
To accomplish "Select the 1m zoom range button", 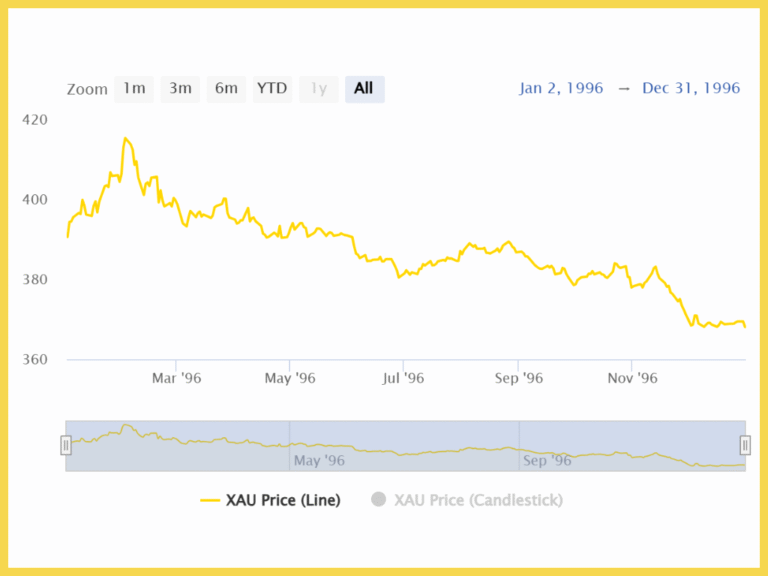I will tap(134, 89).
